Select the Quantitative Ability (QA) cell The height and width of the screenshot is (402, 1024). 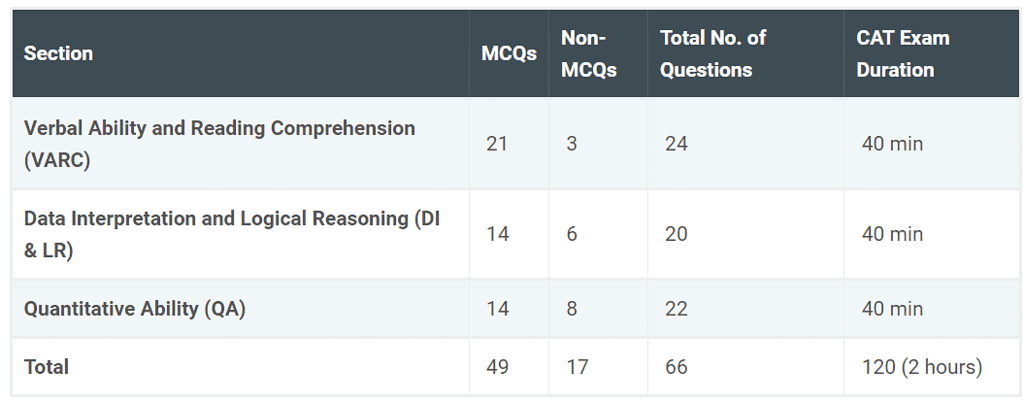point(135,308)
